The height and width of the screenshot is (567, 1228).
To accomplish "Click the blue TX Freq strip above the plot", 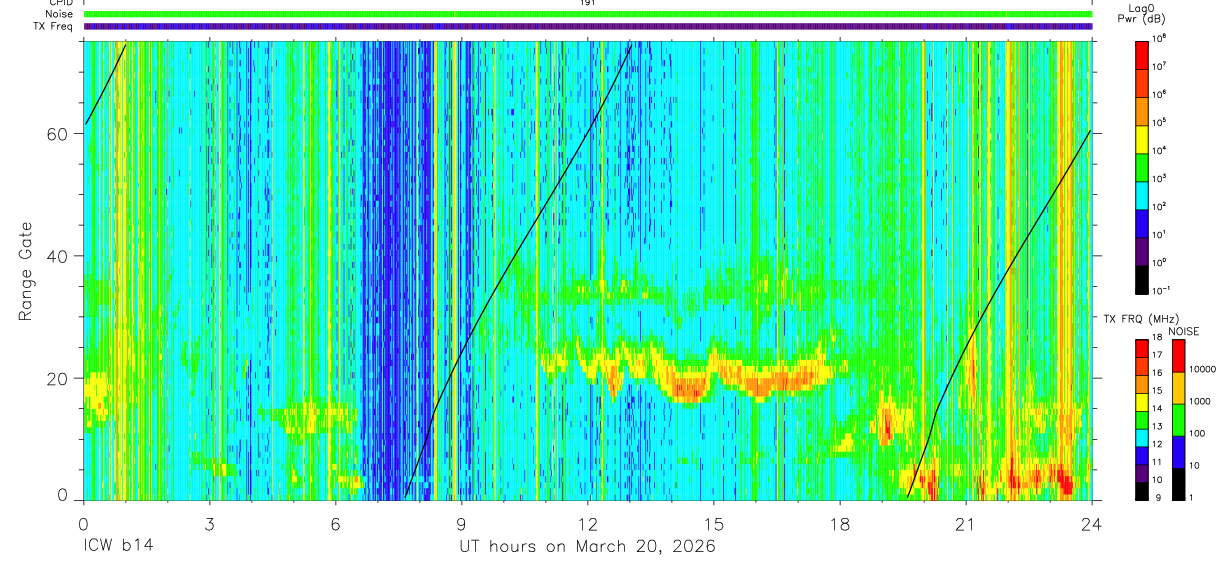I will point(587,26).
